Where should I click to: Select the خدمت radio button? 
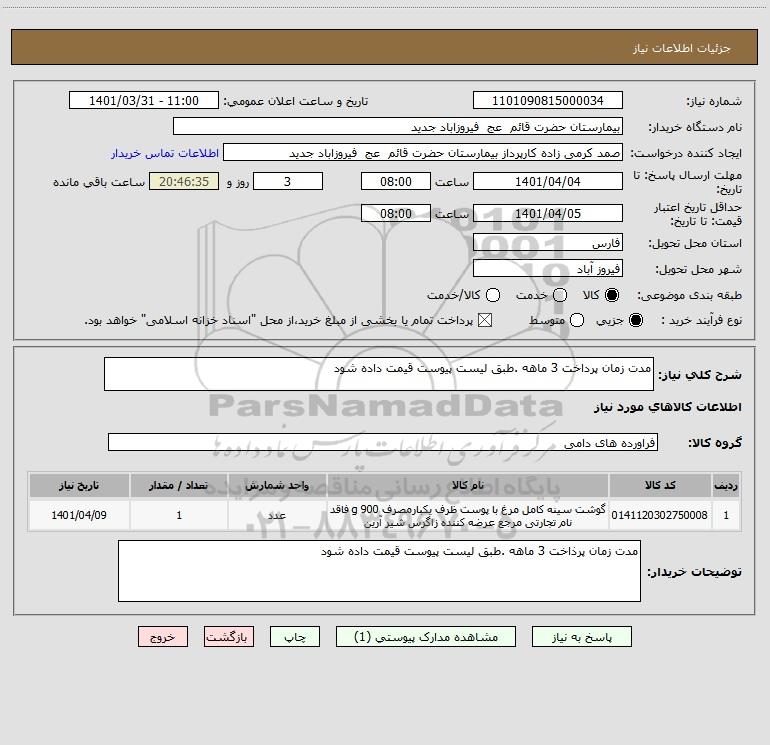click(560, 295)
